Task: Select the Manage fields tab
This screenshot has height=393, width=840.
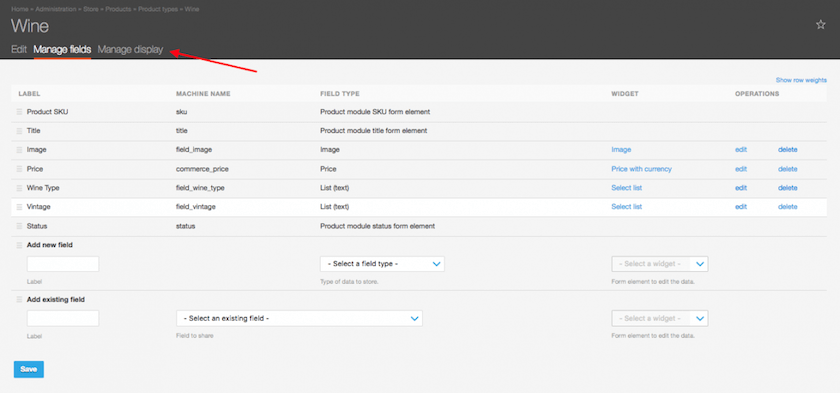Action: [62, 49]
